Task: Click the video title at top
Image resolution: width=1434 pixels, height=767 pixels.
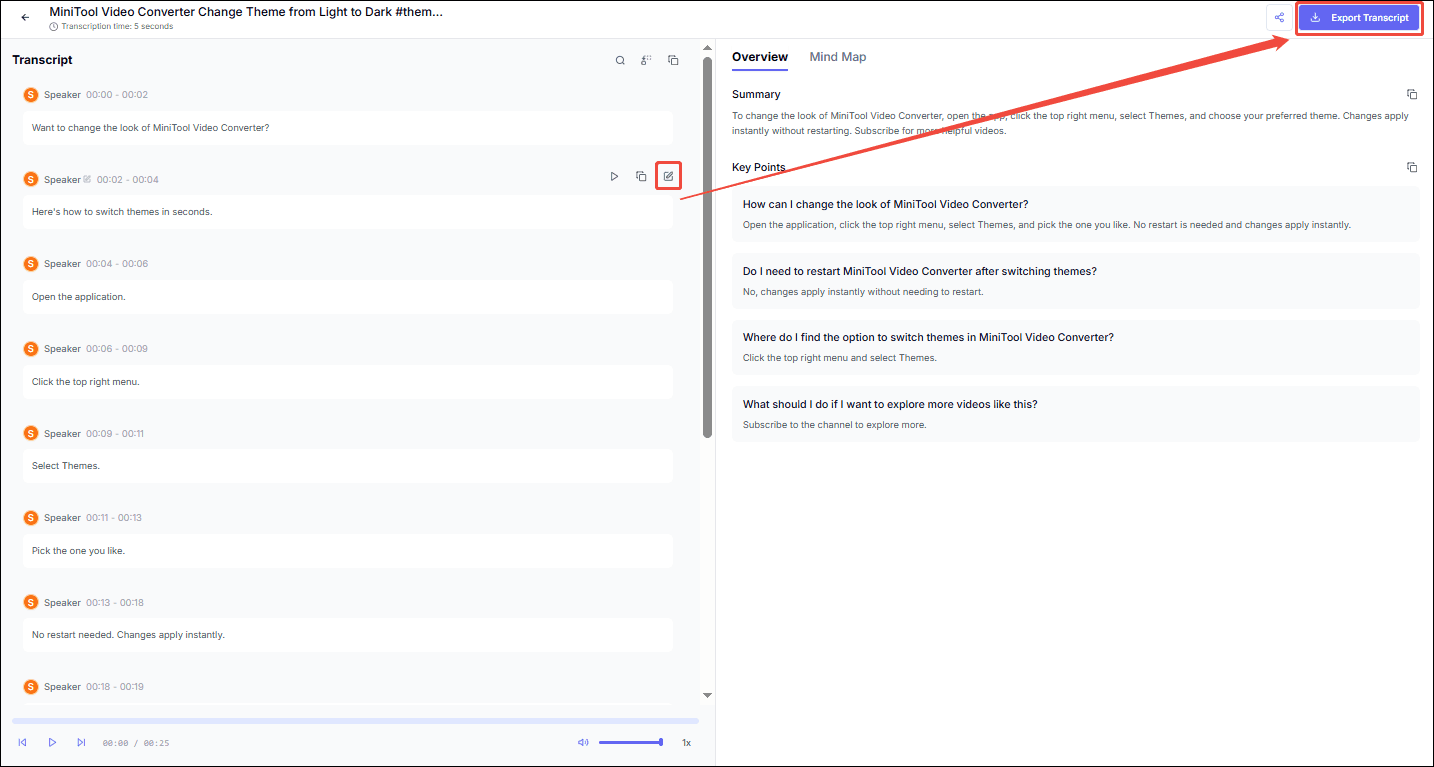Action: [x=246, y=12]
